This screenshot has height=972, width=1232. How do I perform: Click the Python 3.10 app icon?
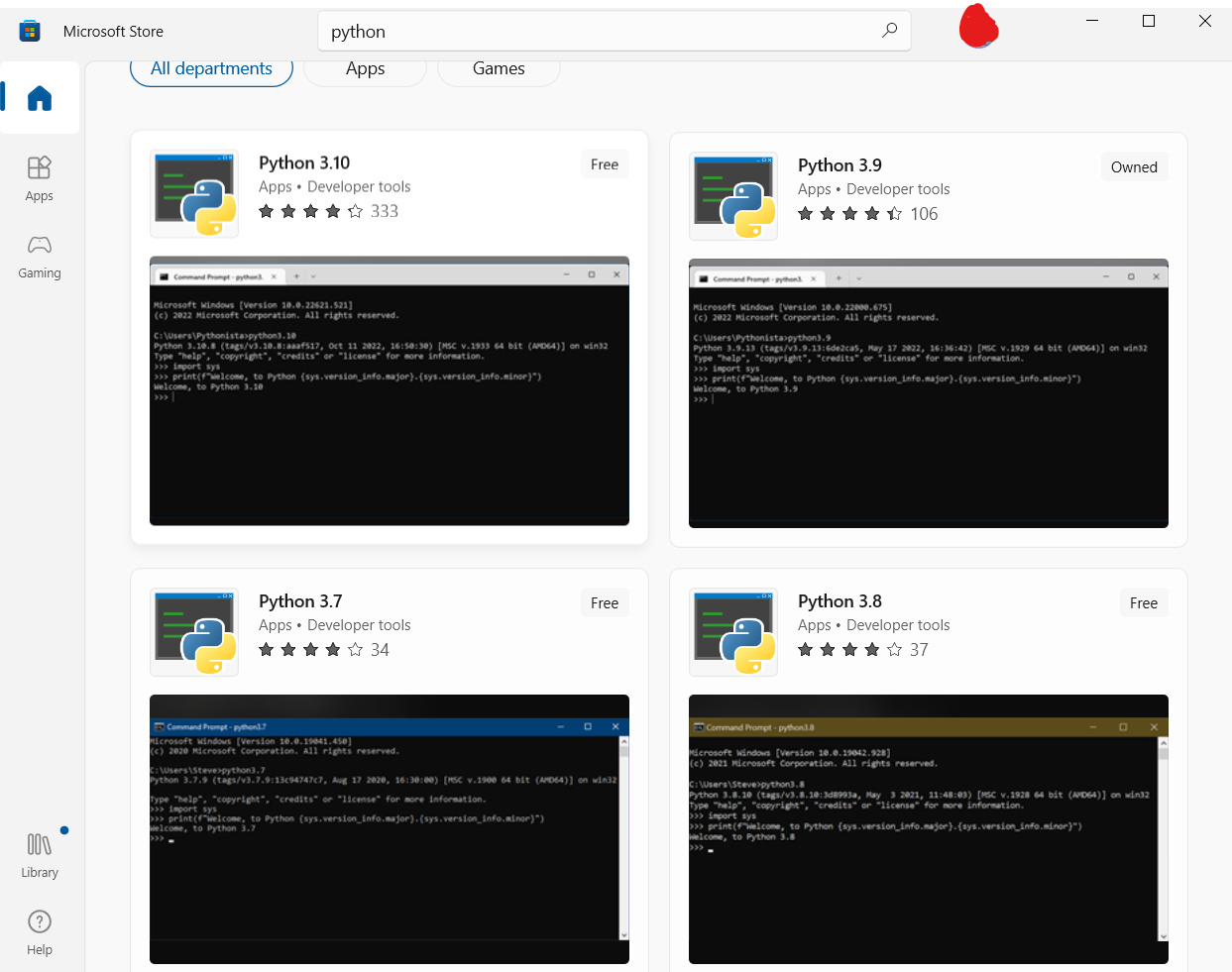click(x=194, y=194)
